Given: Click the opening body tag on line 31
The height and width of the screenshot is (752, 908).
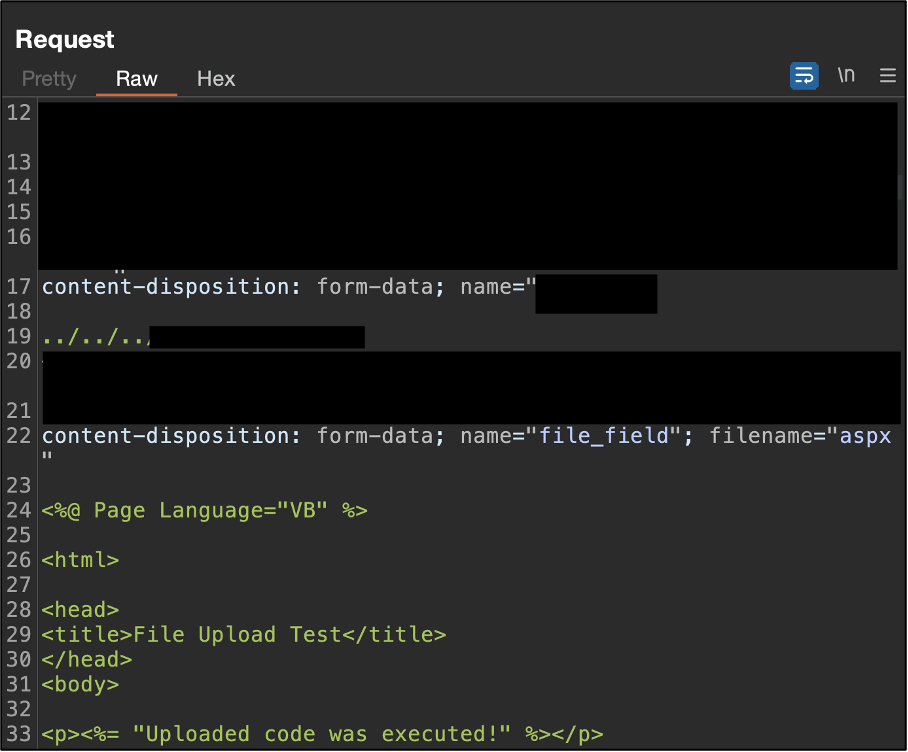Looking at the screenshot, I should (x=80, y=685).
